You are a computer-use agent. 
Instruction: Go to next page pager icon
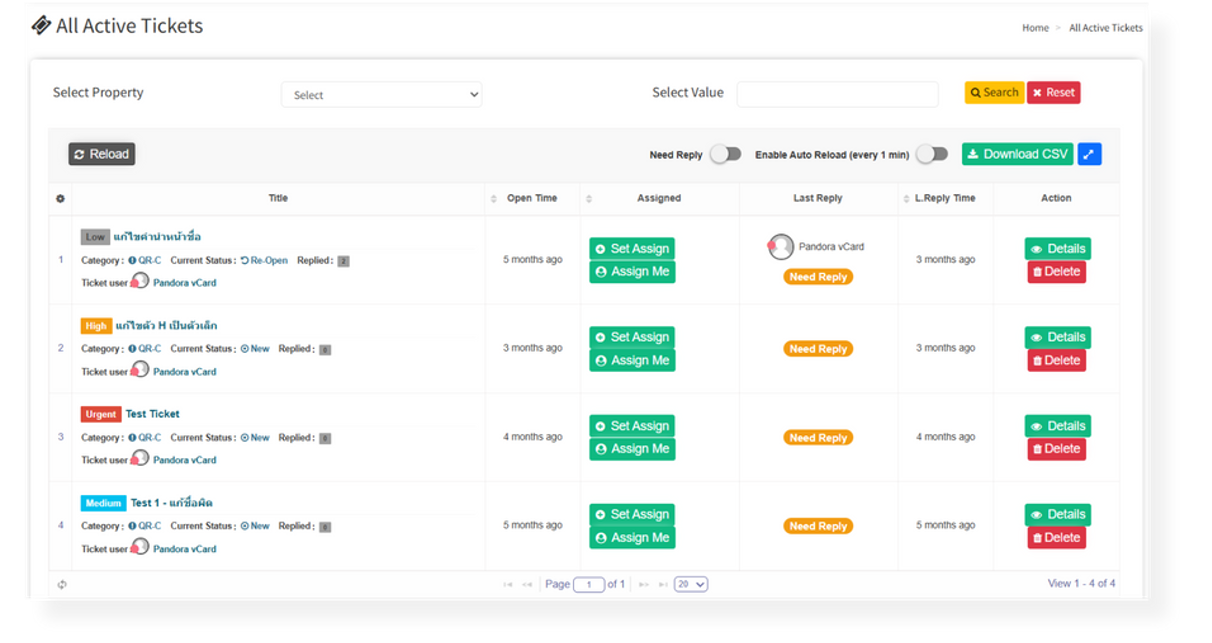click(644, 584)
